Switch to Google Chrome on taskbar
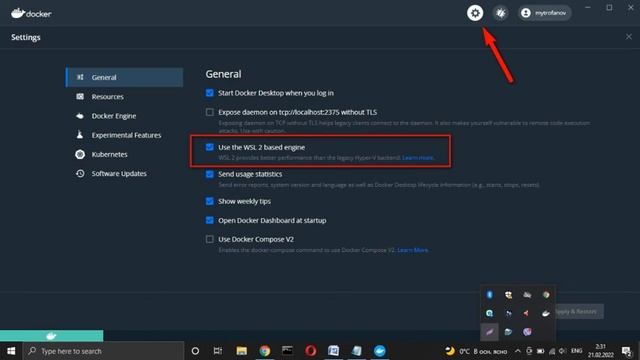This screenshot has height=360, width=640. 264,351
